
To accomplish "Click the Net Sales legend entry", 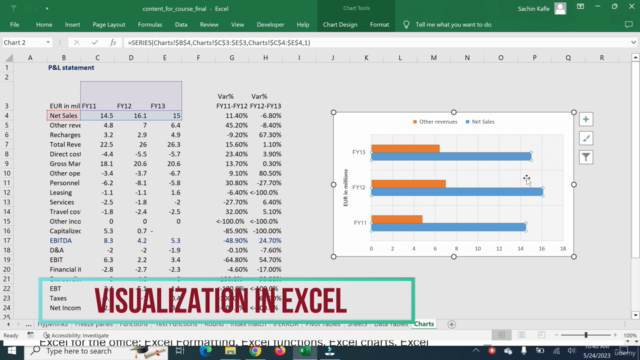I will coord(480,122).
